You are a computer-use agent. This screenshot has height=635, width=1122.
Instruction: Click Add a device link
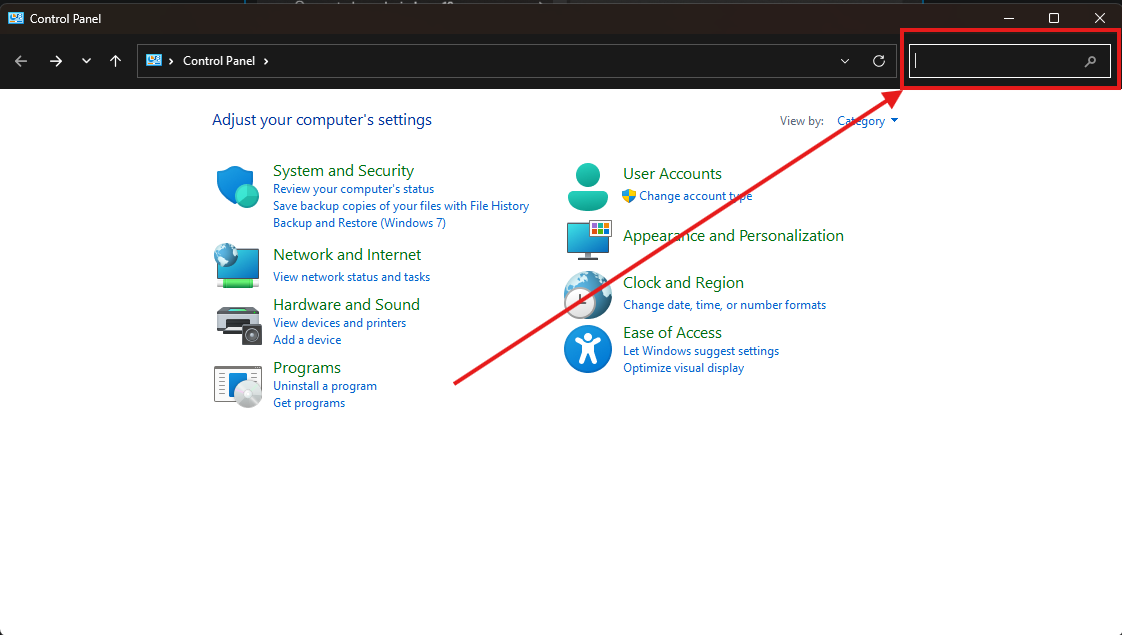coord(307,340)
